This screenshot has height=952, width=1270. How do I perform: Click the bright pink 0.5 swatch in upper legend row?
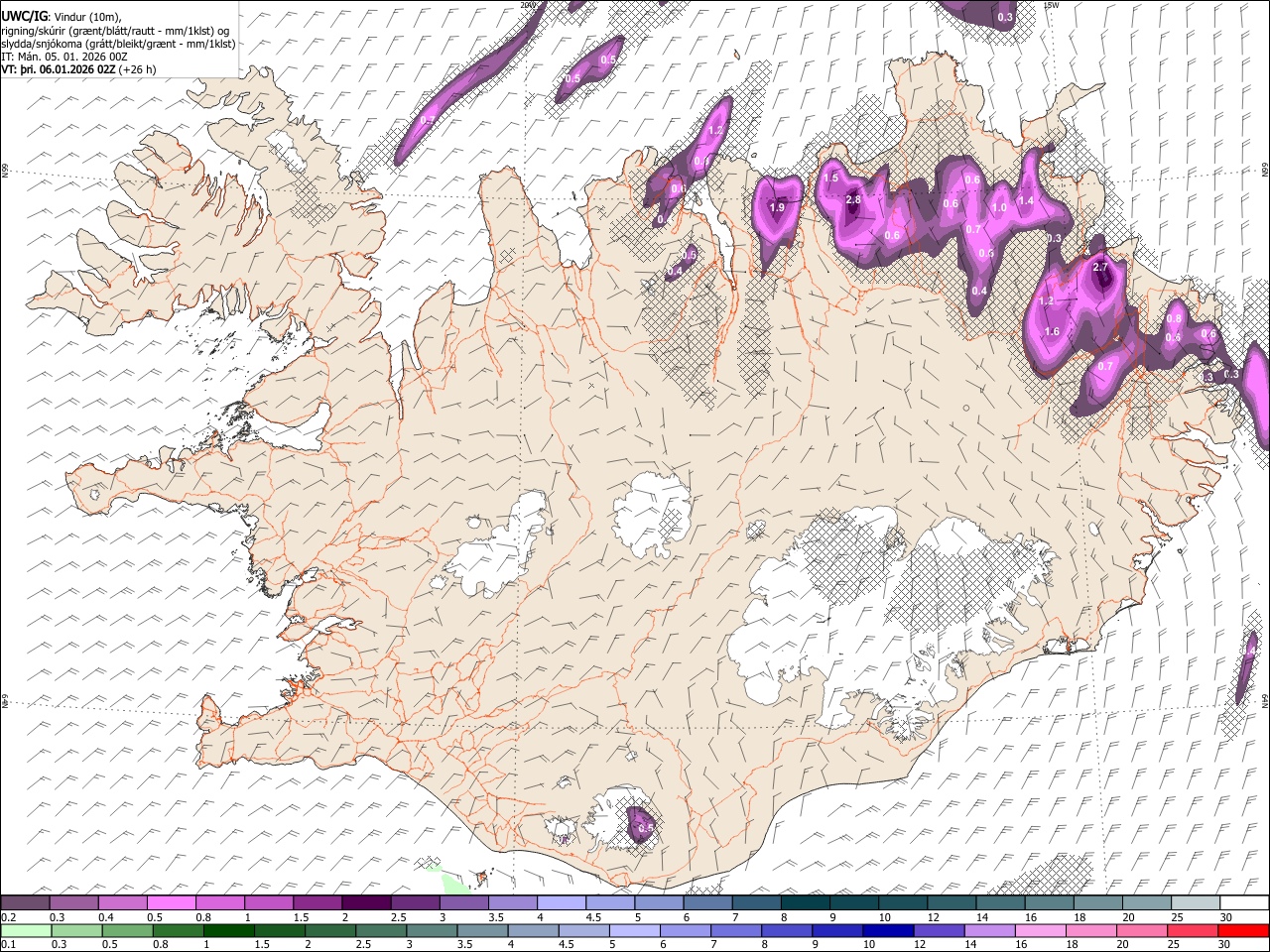point(172,902)
